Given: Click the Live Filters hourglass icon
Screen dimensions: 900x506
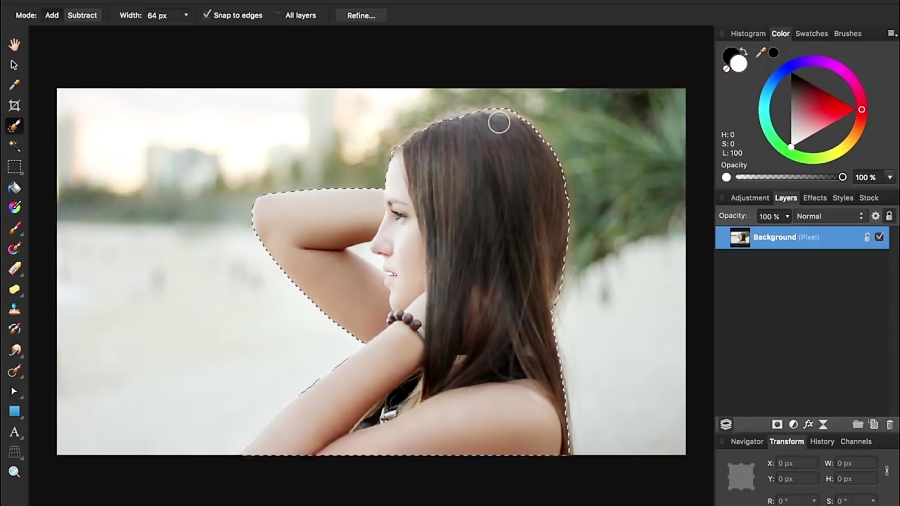Looking at the screenshot, I should coord(823,425).
